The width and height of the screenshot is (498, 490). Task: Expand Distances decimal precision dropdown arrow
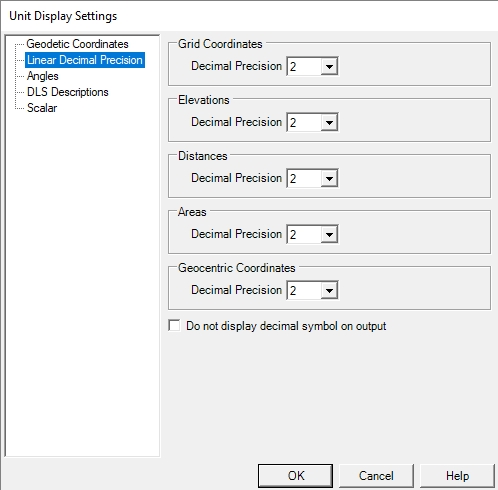[329, 178]
